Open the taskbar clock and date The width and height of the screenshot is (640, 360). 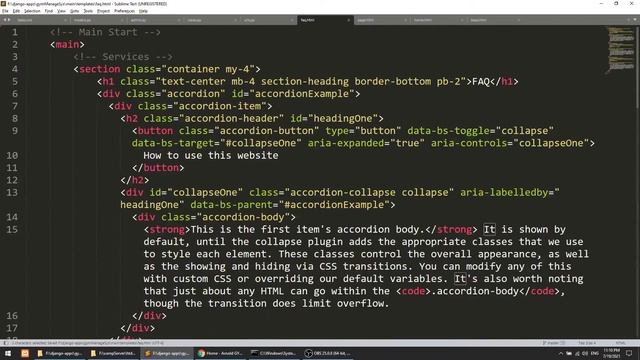[x=611, y=353]
